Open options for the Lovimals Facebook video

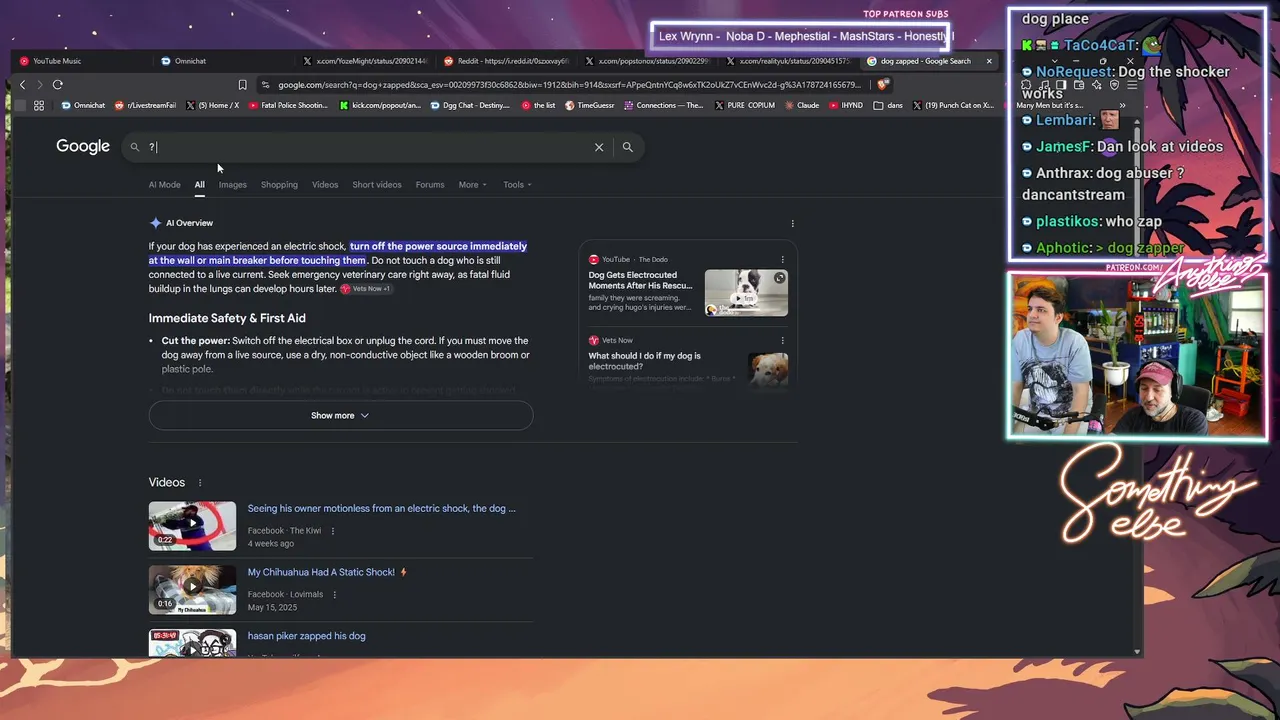coord(334,594)
